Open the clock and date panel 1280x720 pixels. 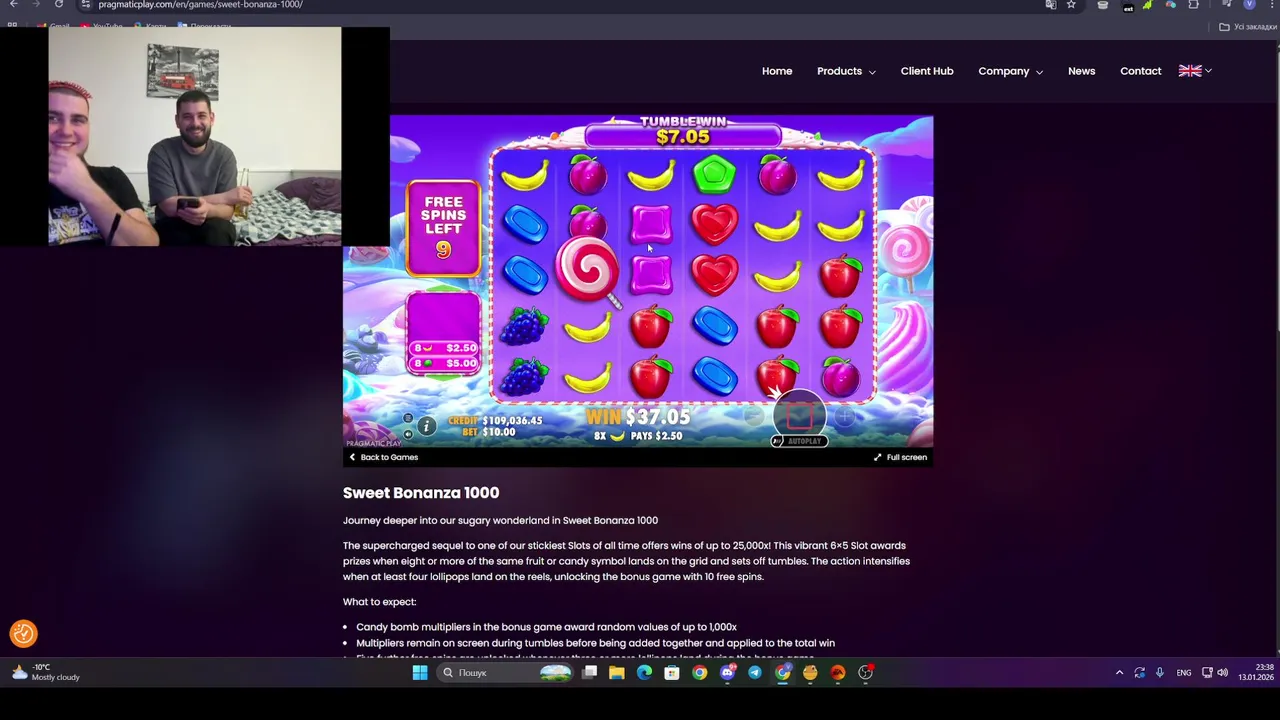click(x=1256, y=672)
